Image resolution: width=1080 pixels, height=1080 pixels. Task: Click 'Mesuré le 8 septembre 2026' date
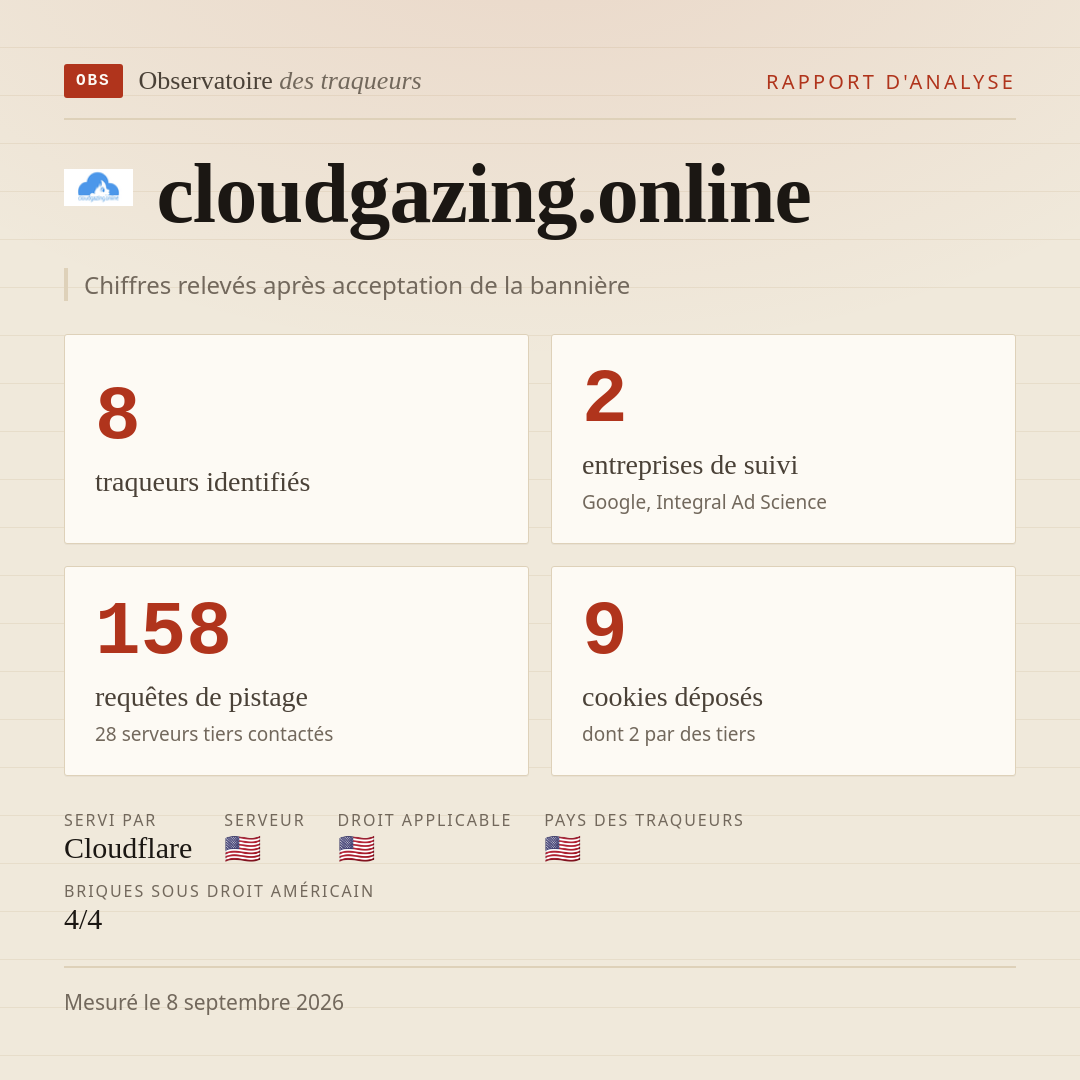pyautogui.click(x=204, y=1002)
